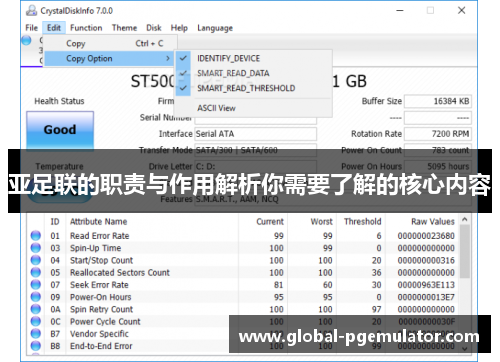This screenshot has height=362, width=500.
Task: Select the Reallocated Sectors Count attribute name
Action: click(120, 272)
